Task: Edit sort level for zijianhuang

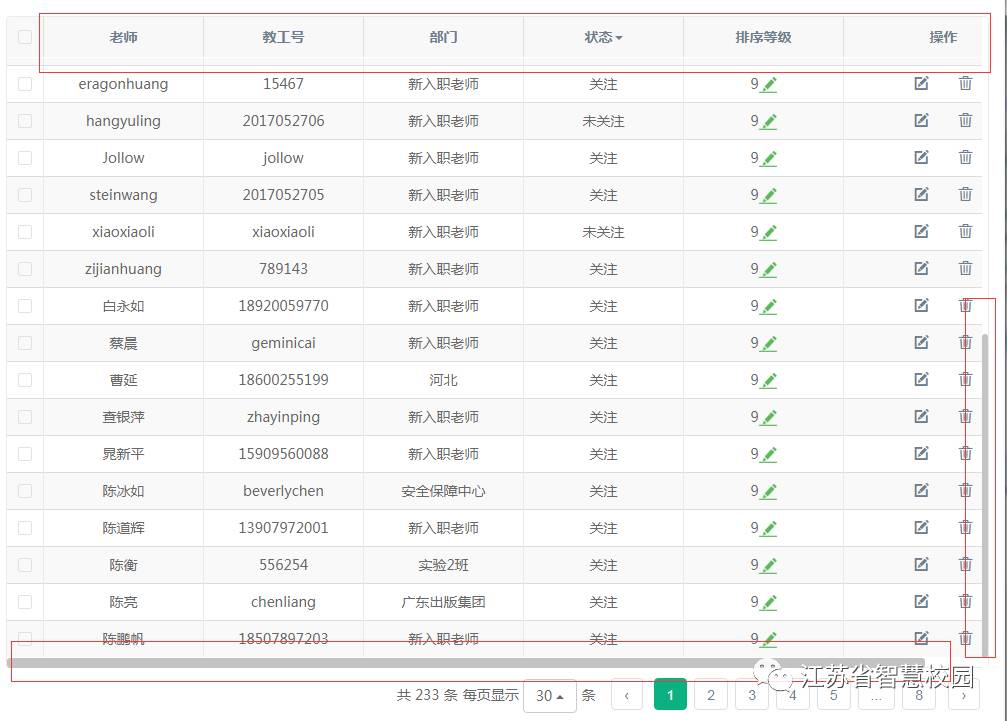Action: tap(769, 269)
